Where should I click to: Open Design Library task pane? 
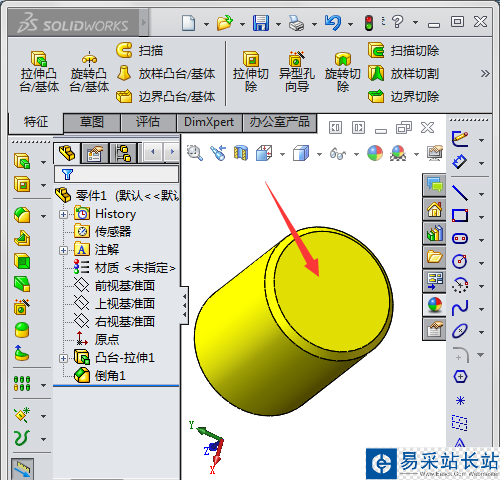click(434, 233)
